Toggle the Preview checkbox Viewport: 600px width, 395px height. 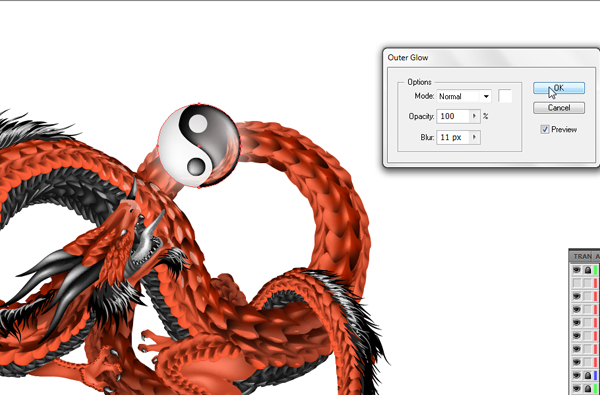pyautogui.click(x=545, y=129)
